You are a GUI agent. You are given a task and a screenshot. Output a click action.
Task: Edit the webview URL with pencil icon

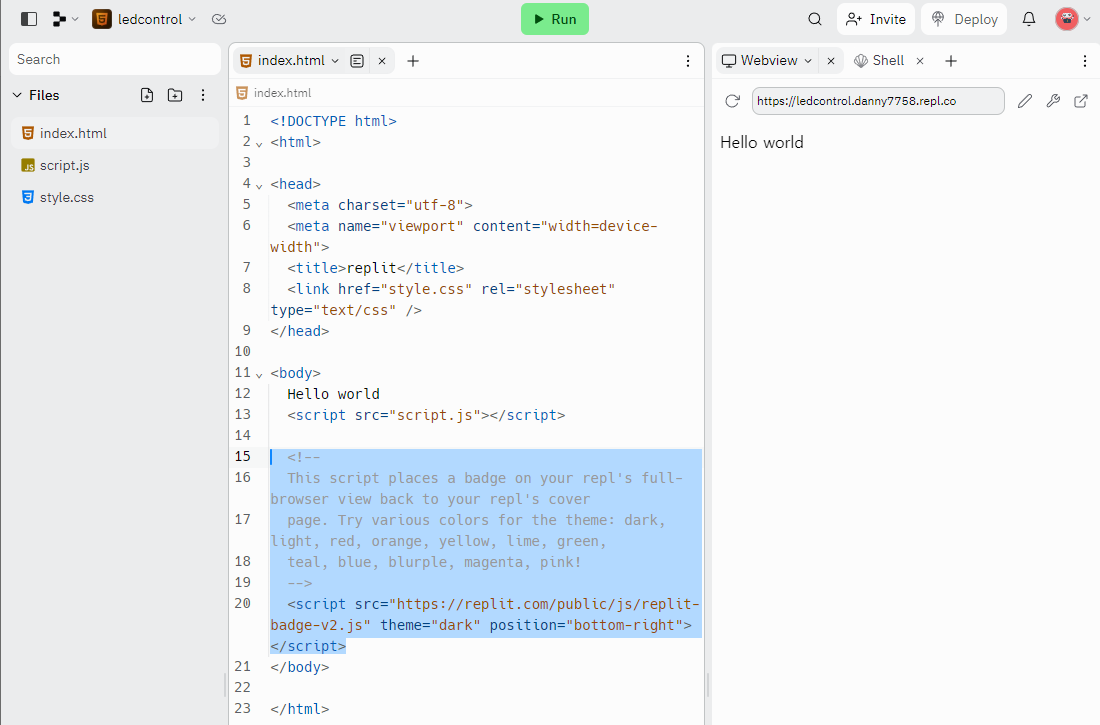click(1025, 101)
